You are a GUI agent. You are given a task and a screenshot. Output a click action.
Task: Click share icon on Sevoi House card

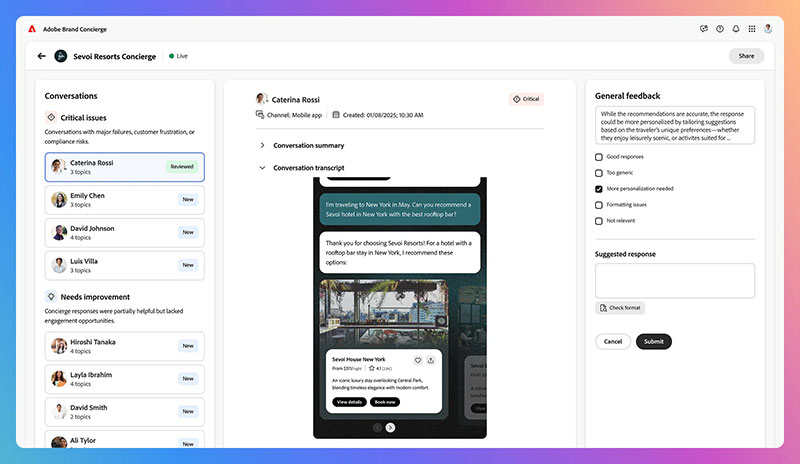tap(430, 360)
